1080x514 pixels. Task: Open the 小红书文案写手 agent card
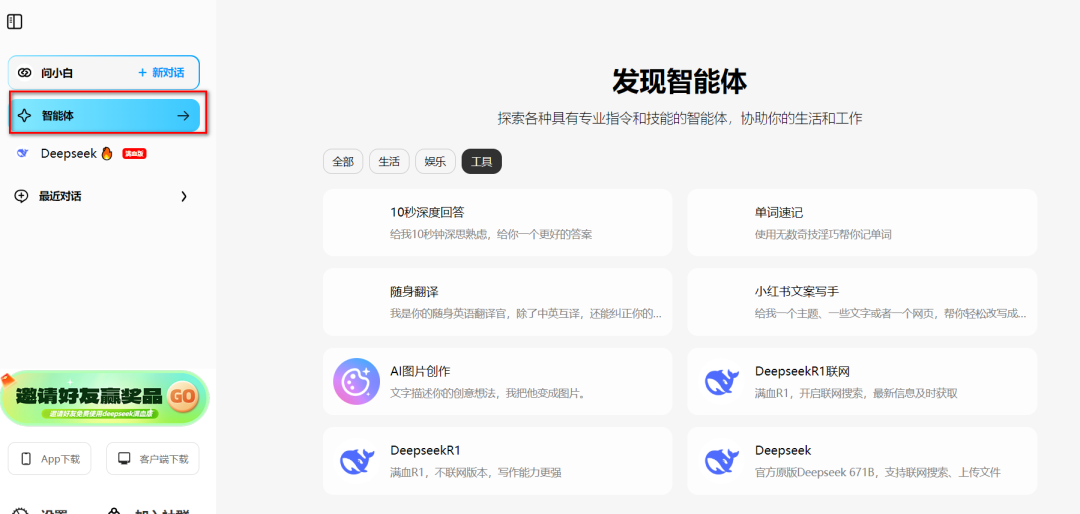tap(862, 302)
